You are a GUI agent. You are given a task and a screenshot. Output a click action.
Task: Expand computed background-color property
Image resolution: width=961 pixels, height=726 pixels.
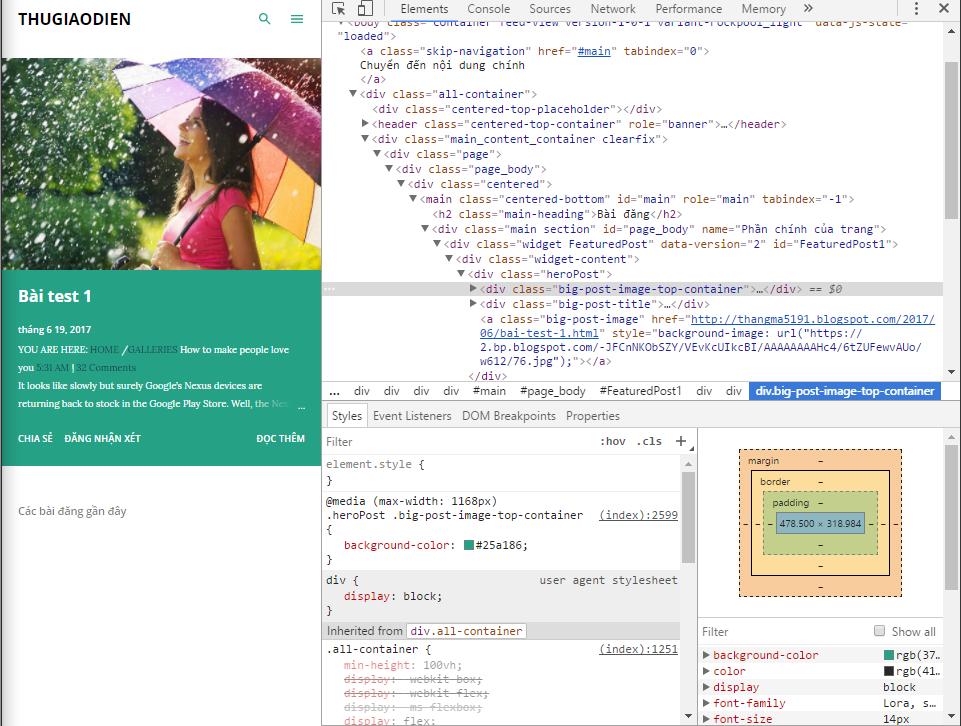[x=706, y=655]
